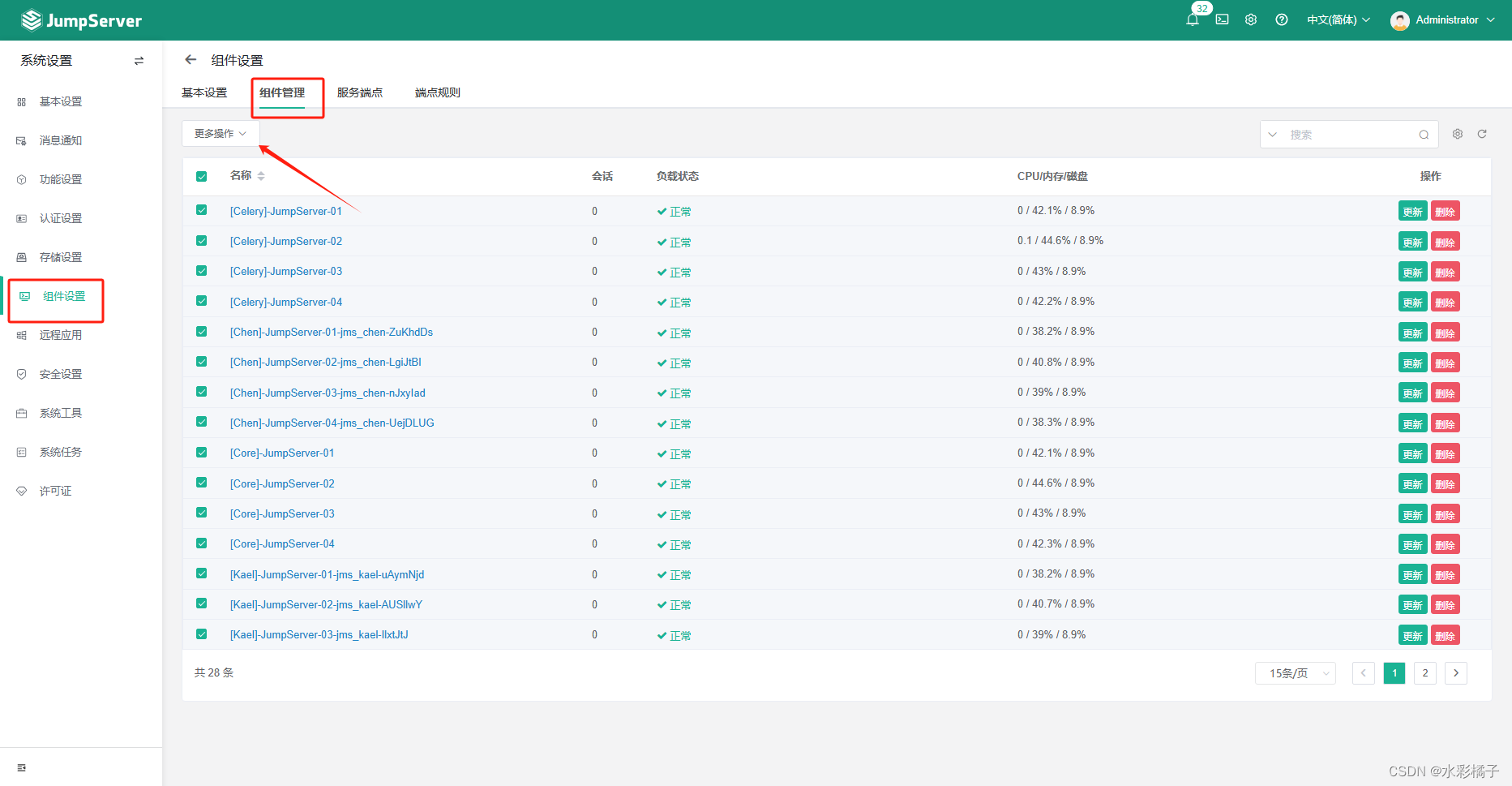Open the [Chen]-JumpServer-03-jms_chen-nJxylad link
Screen dimensions: 1512x786
328,393
